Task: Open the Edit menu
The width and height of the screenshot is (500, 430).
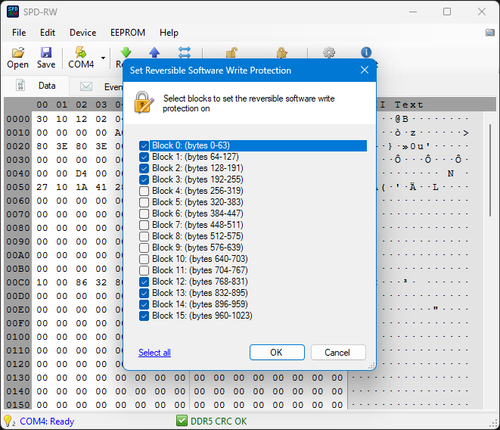Action: 47,33
